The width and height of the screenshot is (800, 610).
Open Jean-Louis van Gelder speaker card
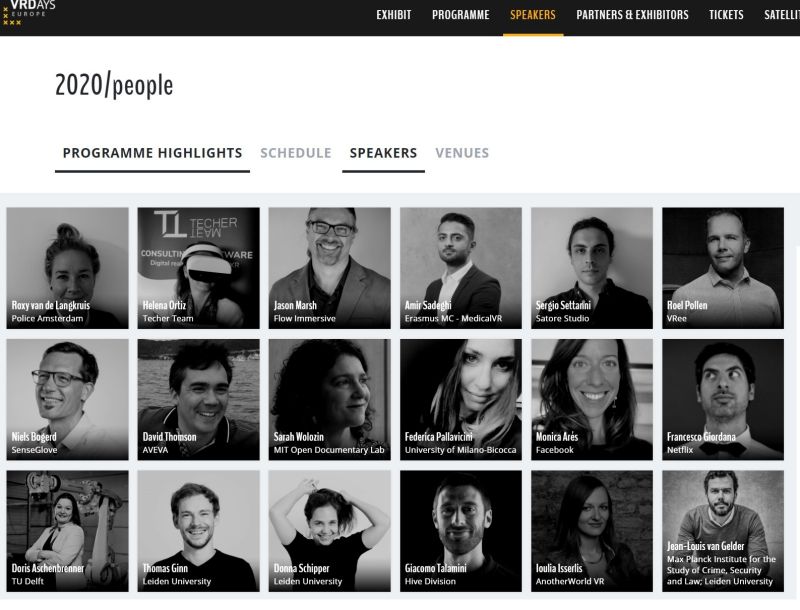coord(723,531)
